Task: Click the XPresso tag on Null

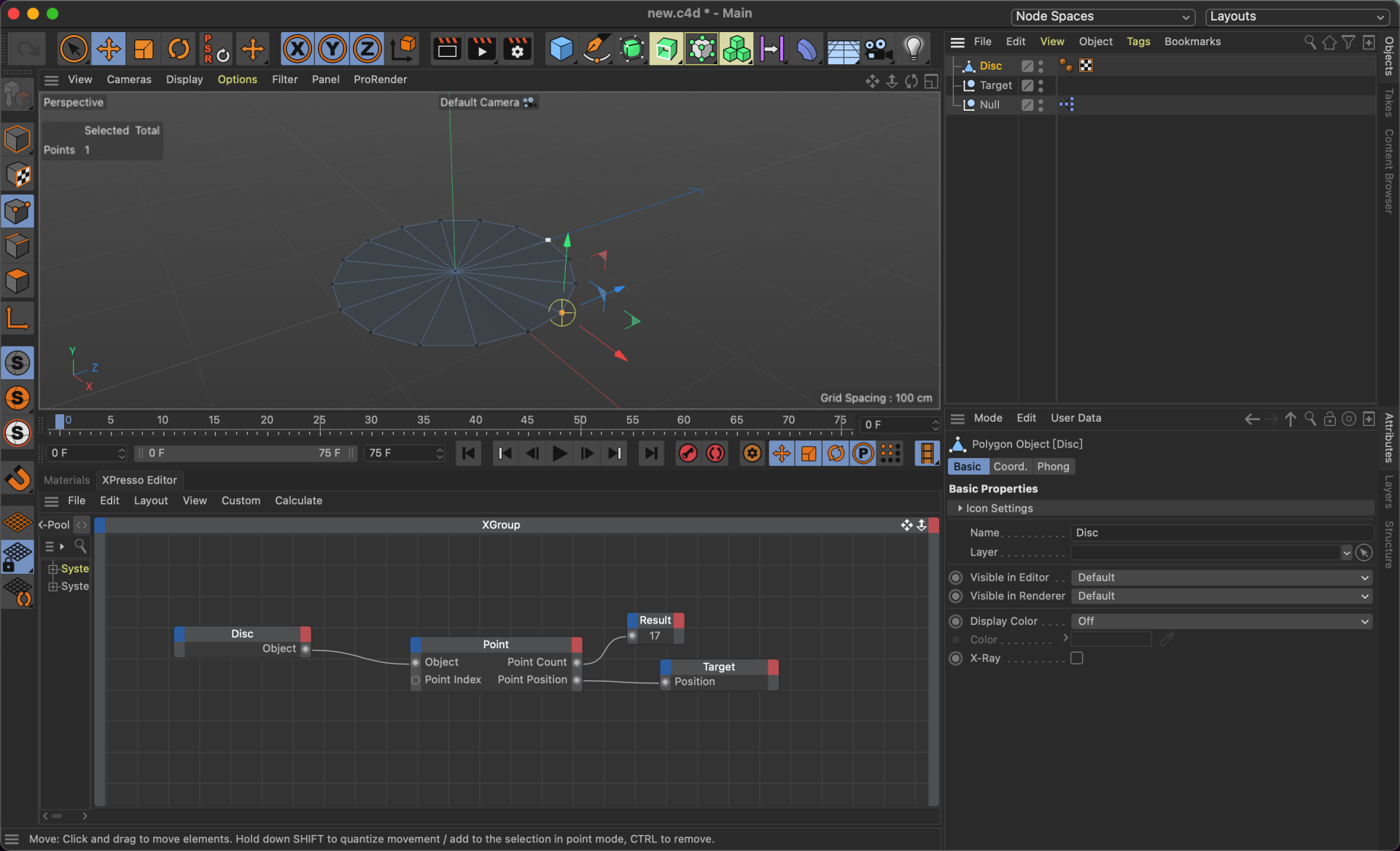Action: click(x=1066, y=104)
